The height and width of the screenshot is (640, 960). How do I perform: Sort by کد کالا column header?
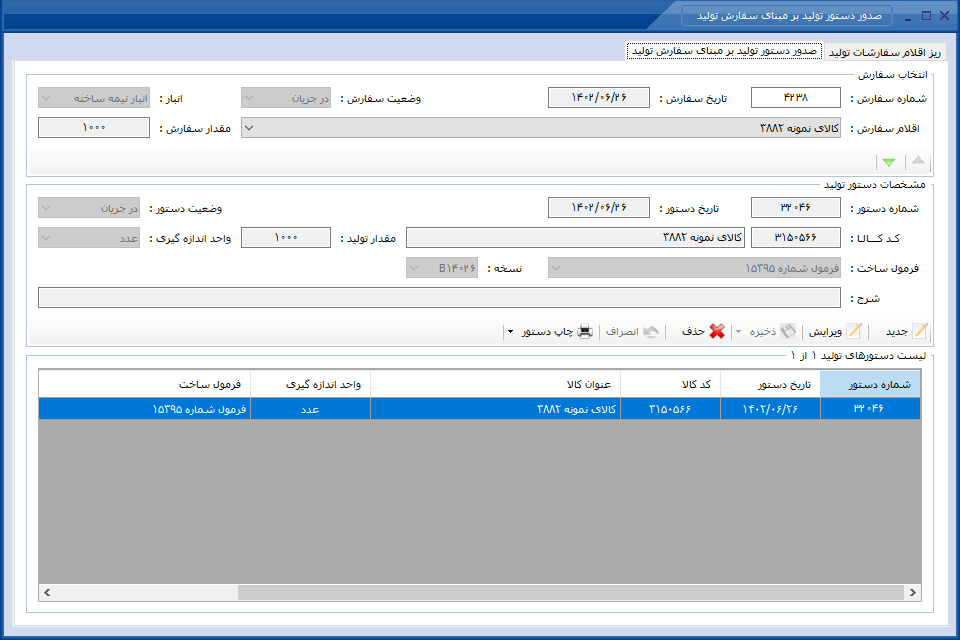(670, 384)
